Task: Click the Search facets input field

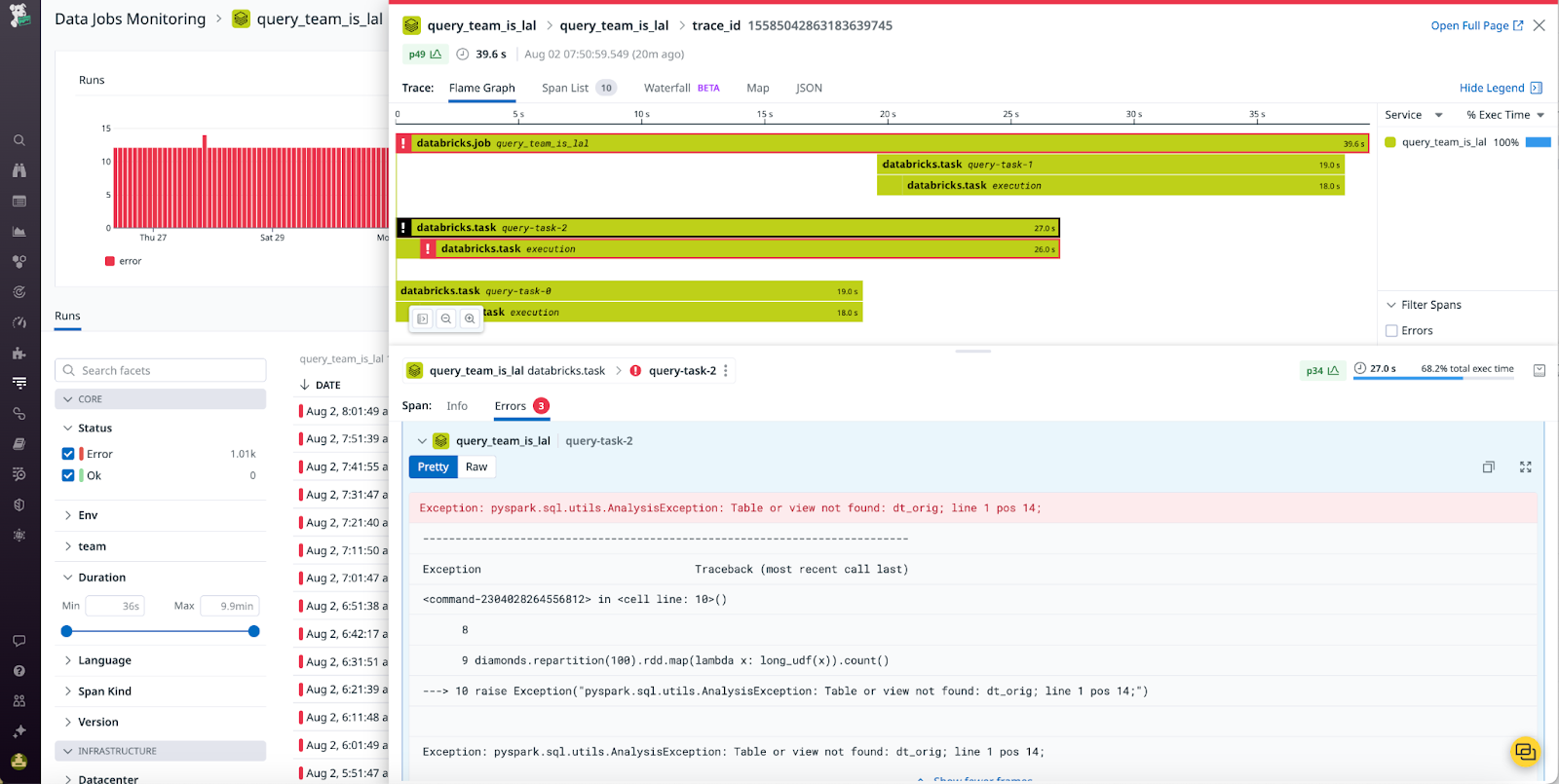Action: point(161,370)
